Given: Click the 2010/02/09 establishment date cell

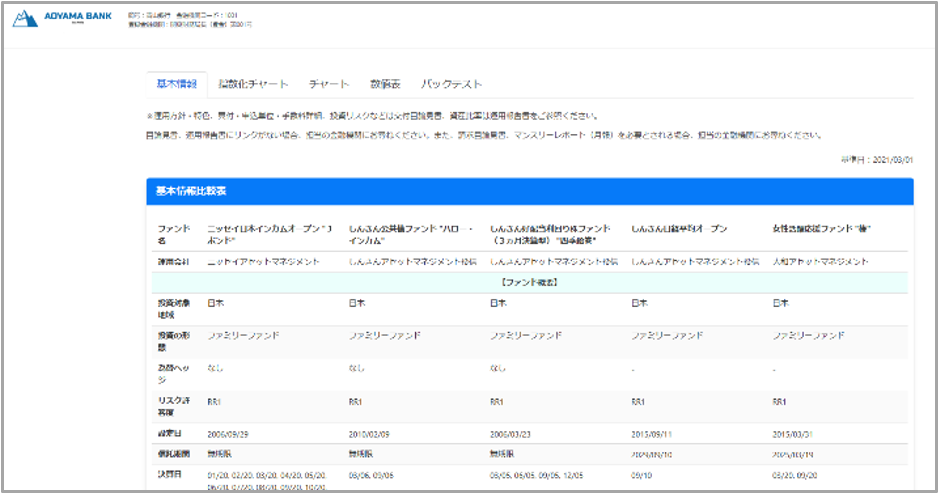Looking at the screenshot, I should (369, 434).
